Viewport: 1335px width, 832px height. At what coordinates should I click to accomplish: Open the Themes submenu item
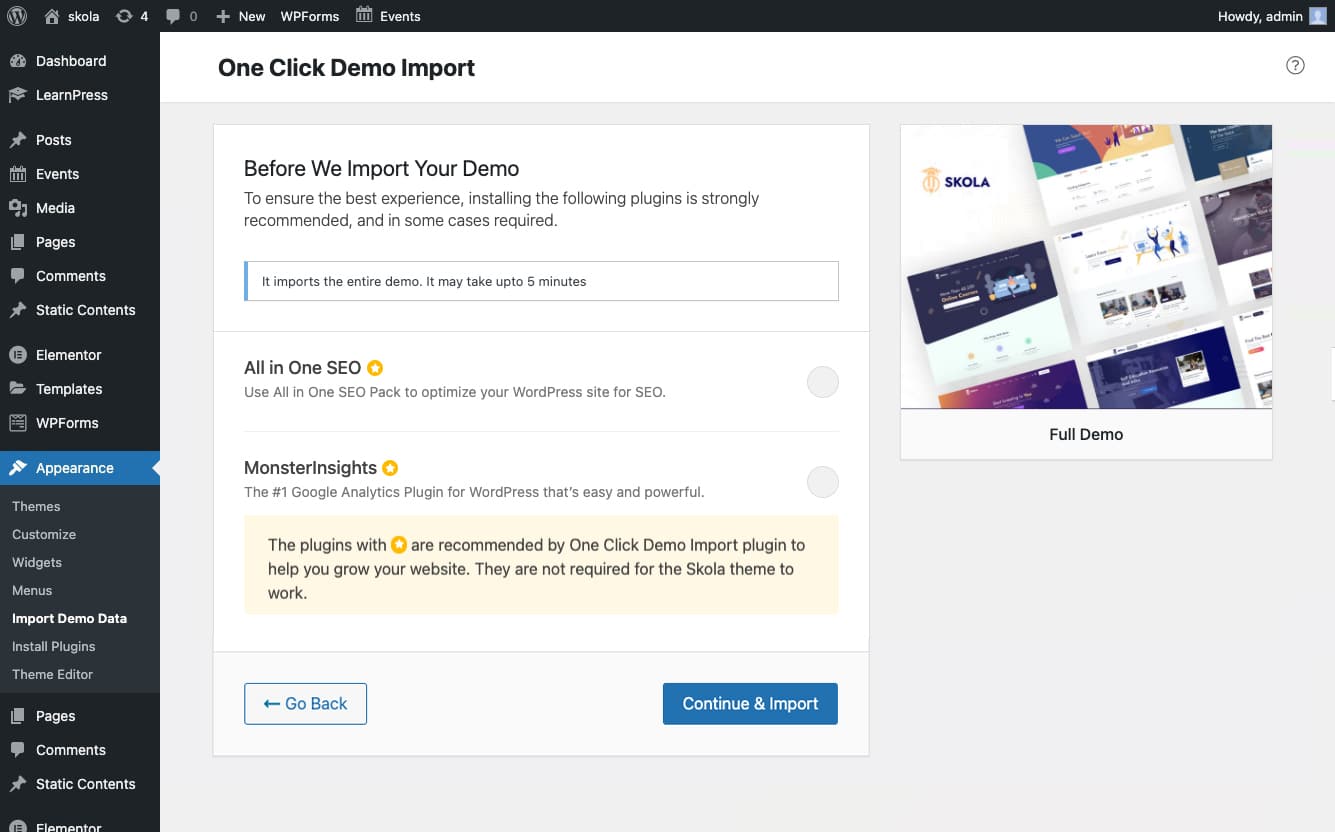pyautogui.click(x=36, y=506)
